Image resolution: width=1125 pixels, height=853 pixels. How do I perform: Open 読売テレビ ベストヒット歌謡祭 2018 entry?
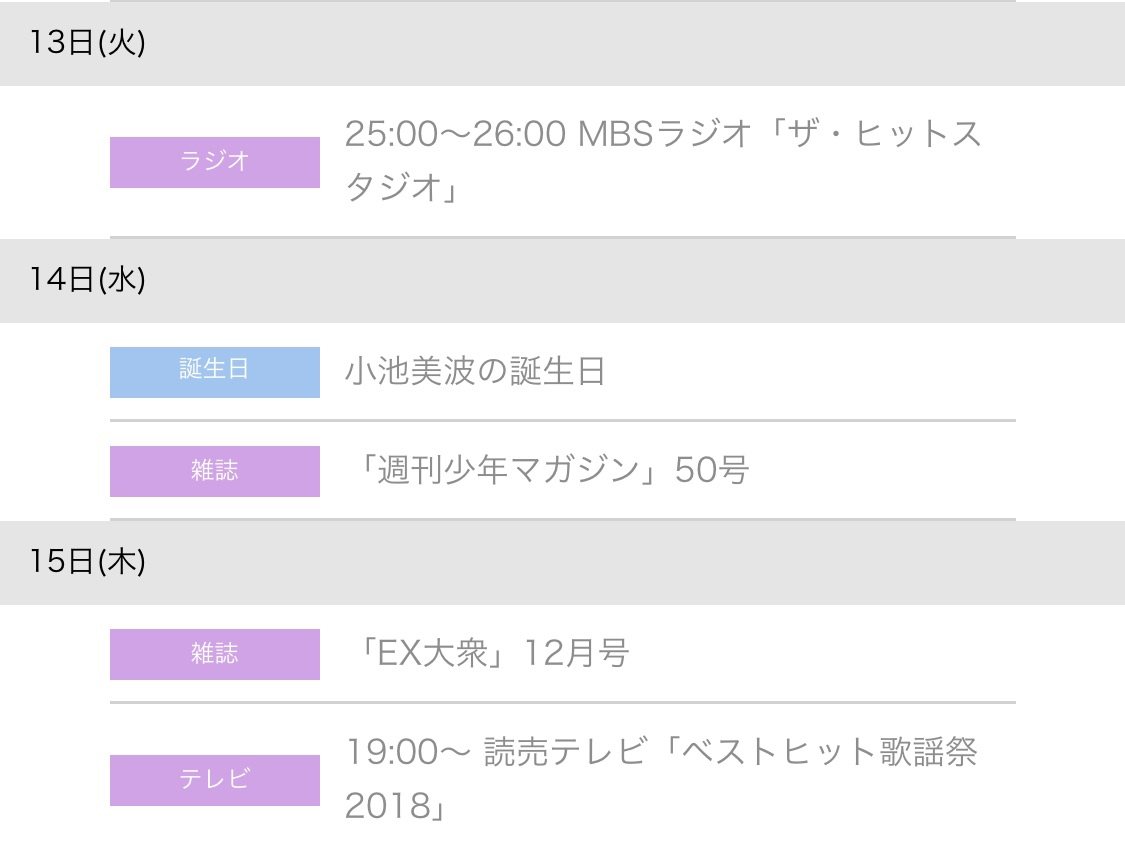(x=661, y=778)
